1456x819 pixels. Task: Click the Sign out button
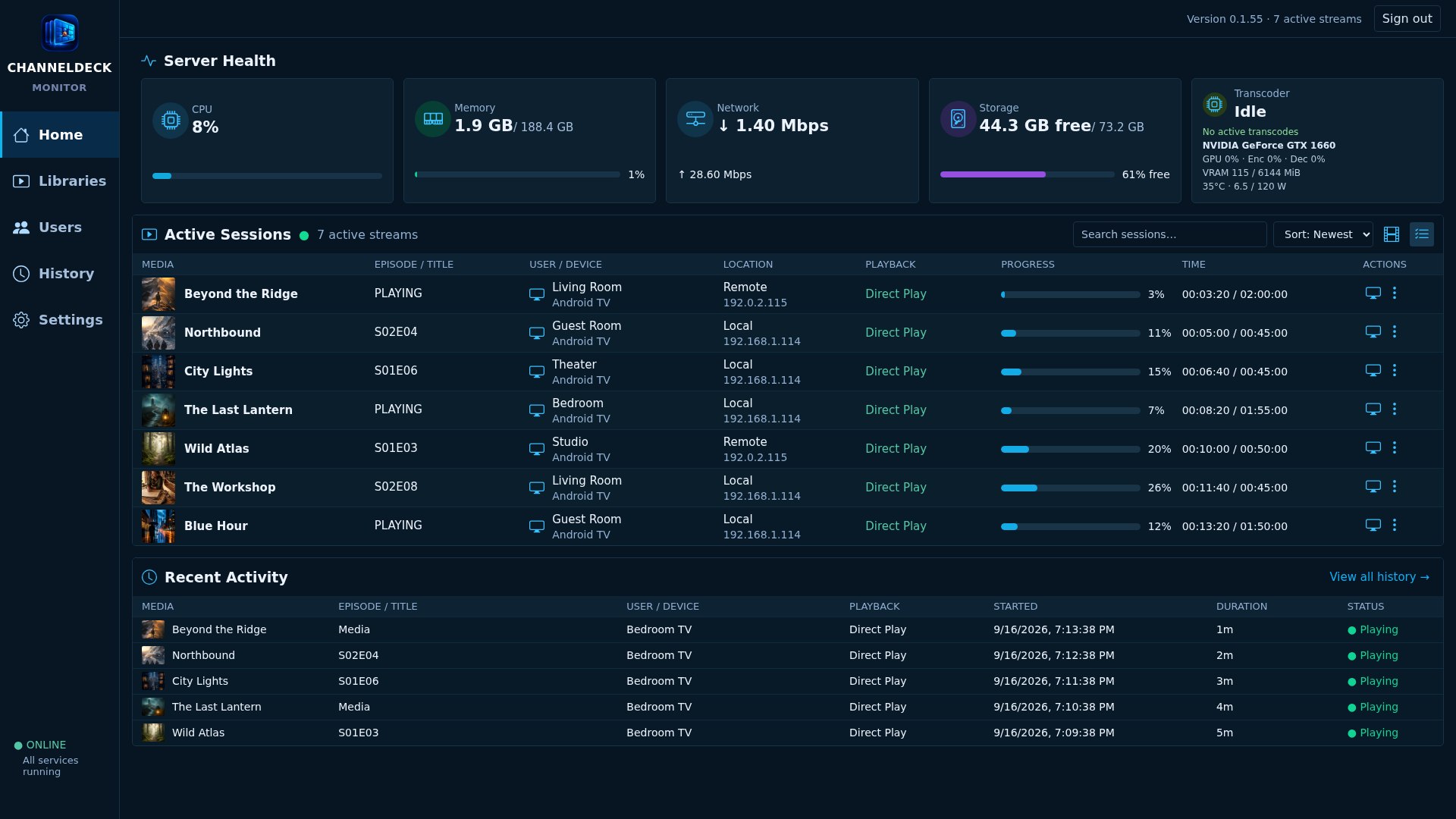(x=1407, y=19)
